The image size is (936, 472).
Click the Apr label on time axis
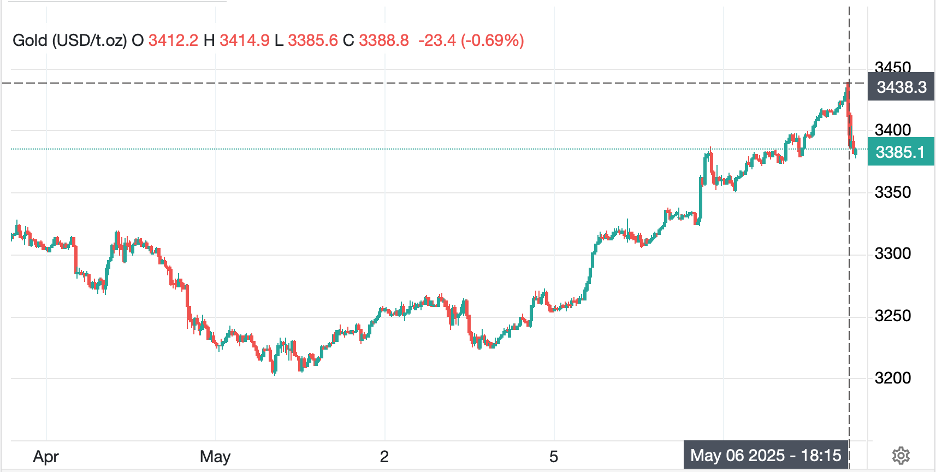coord(46,456)
